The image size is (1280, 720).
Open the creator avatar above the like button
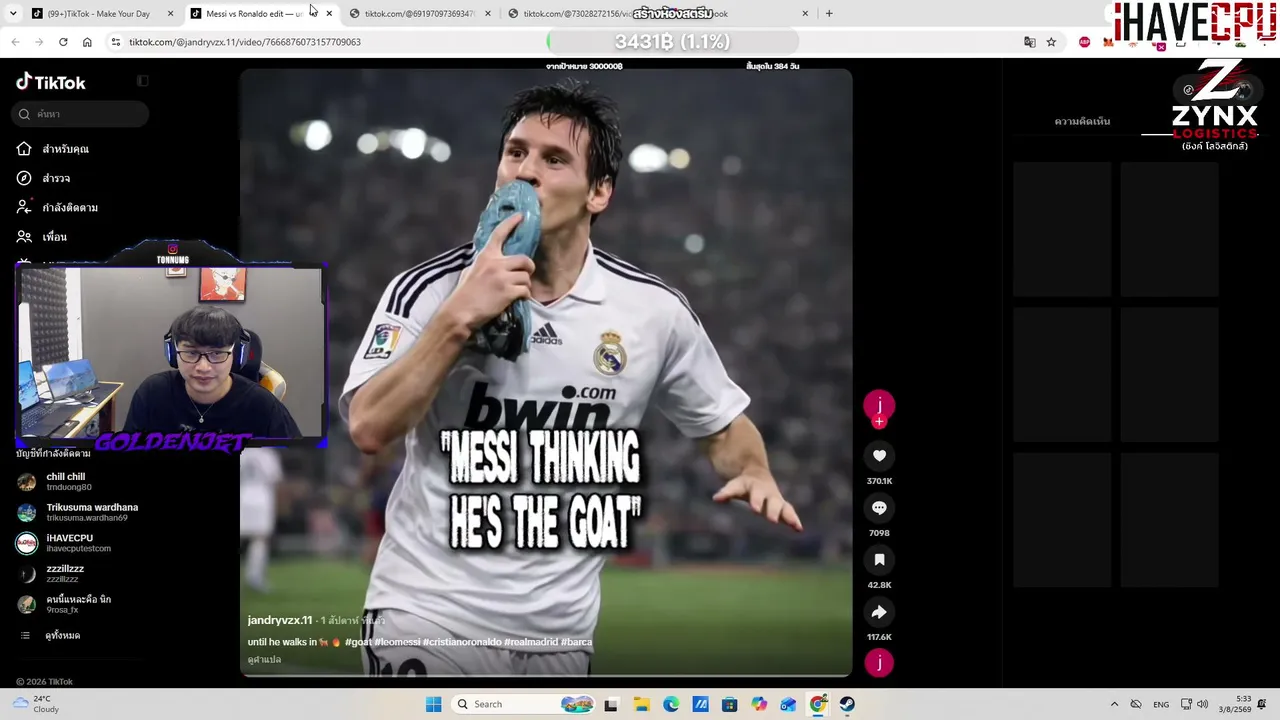coord(879,404)
